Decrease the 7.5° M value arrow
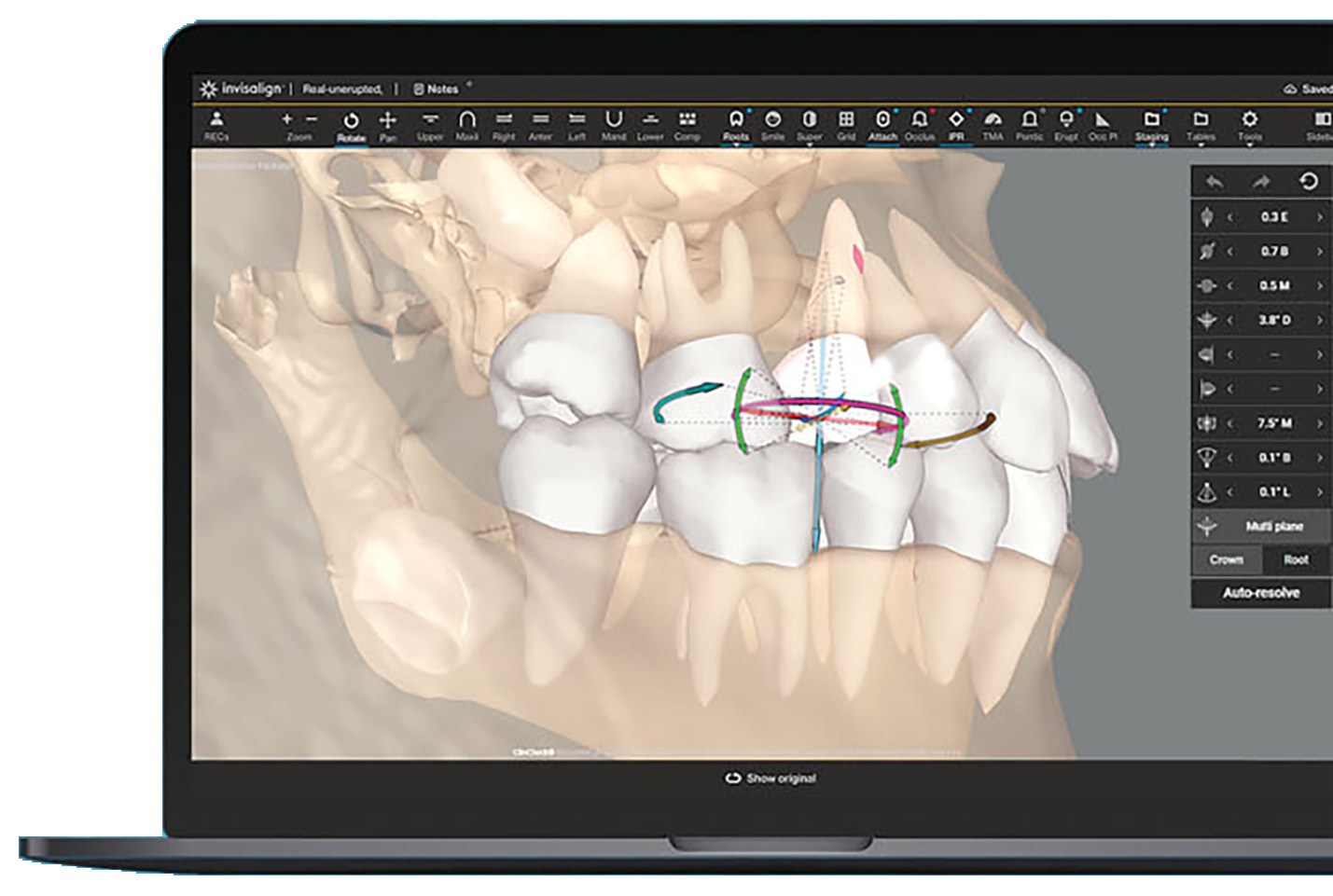1333x896 pixels. click(x=1230, y=423)
